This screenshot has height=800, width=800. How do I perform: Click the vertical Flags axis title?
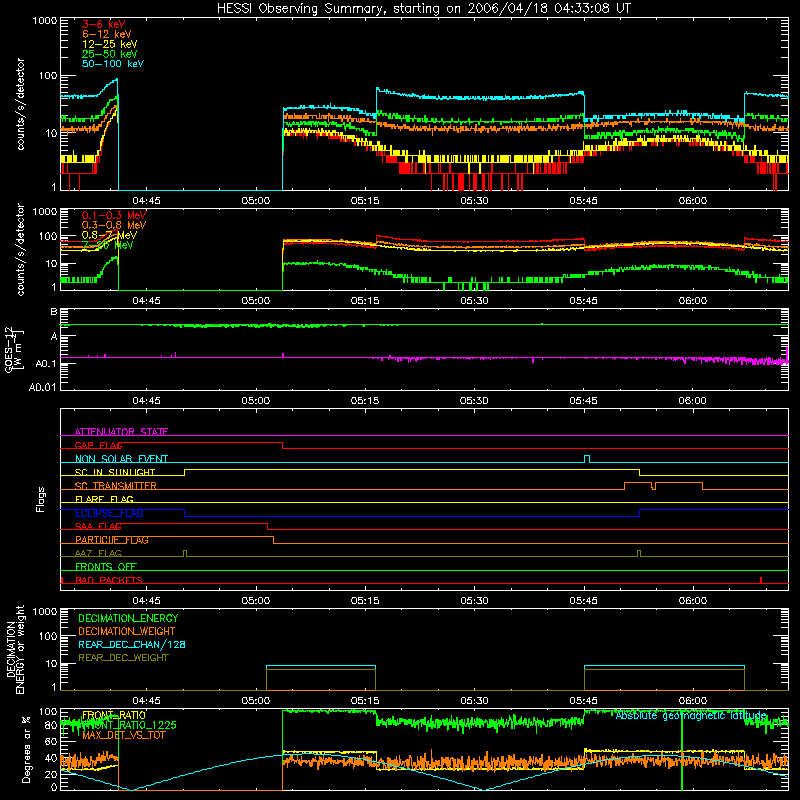(x=41, y=499)
